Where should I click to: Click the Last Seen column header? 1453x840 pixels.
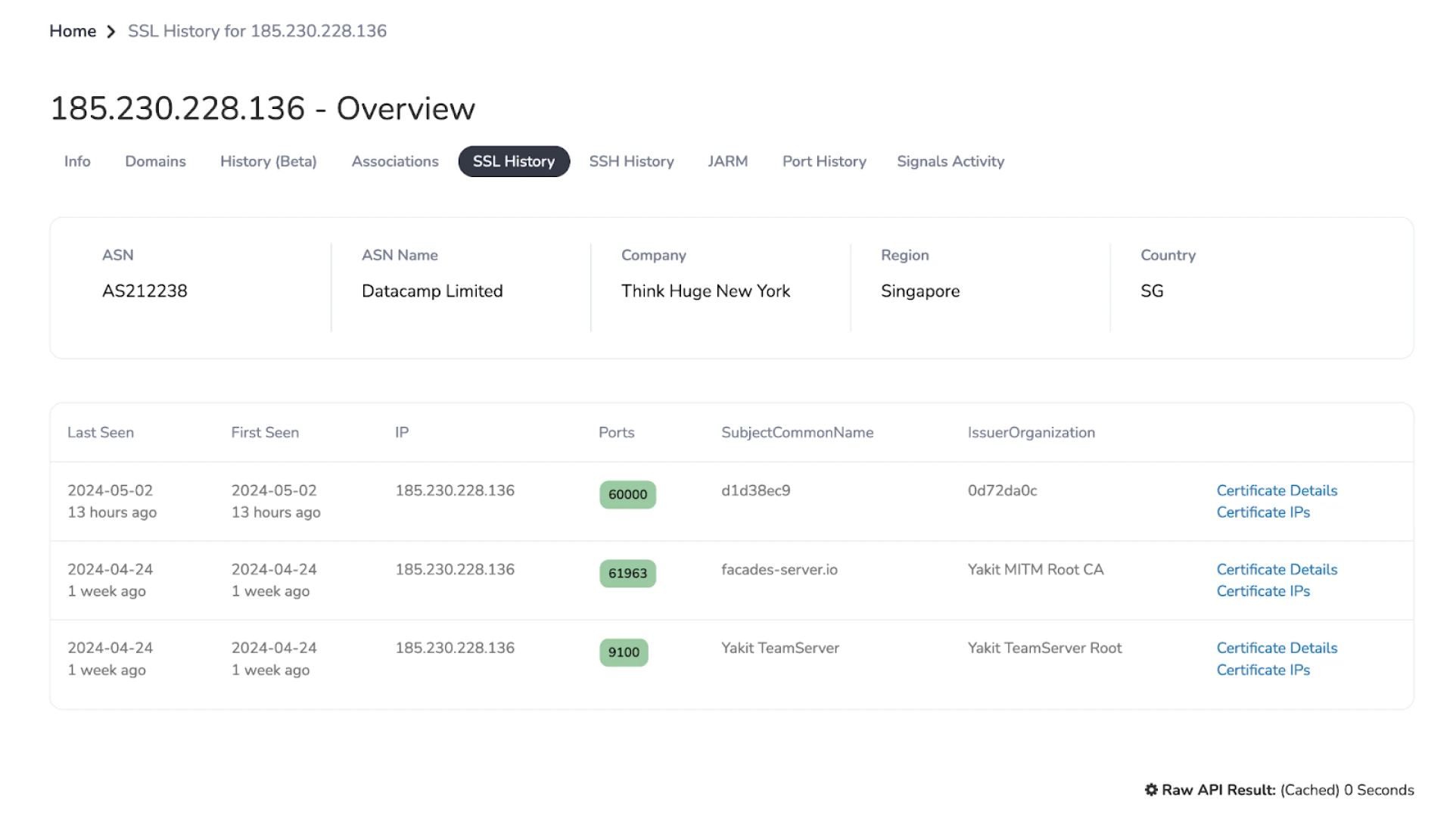point(101,432)
